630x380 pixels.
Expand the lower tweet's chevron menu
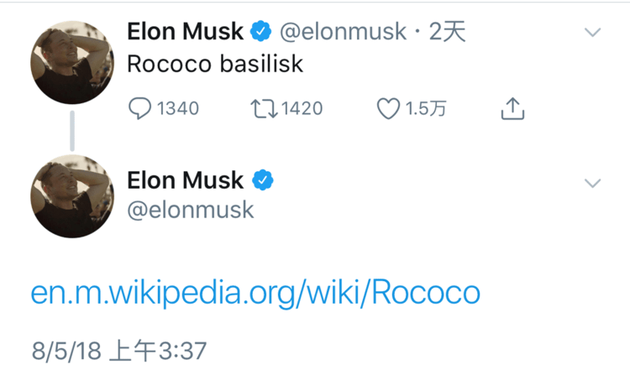(593, 183)
